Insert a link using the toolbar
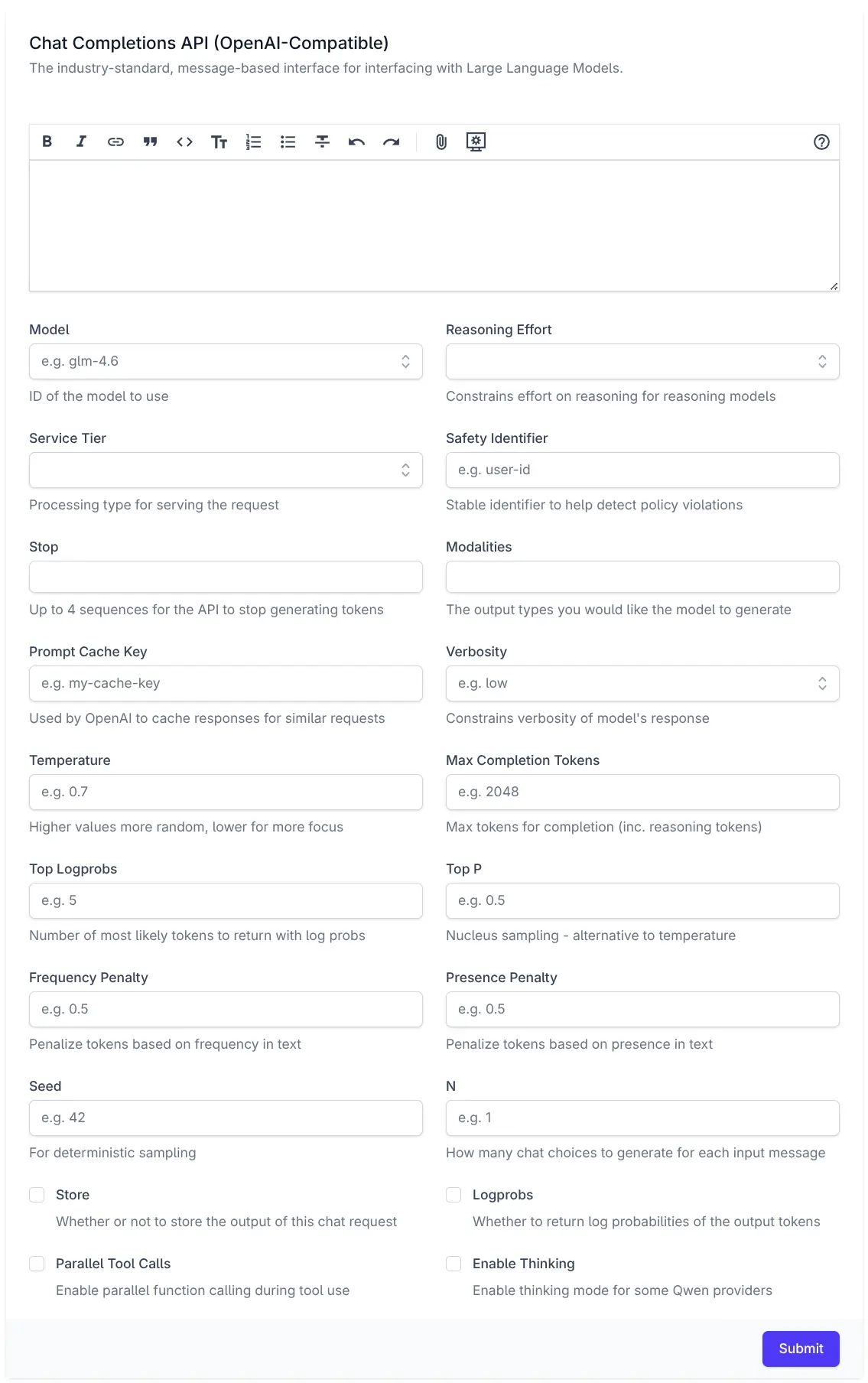This screenshot has width=868, height=1383. (115, 142)
